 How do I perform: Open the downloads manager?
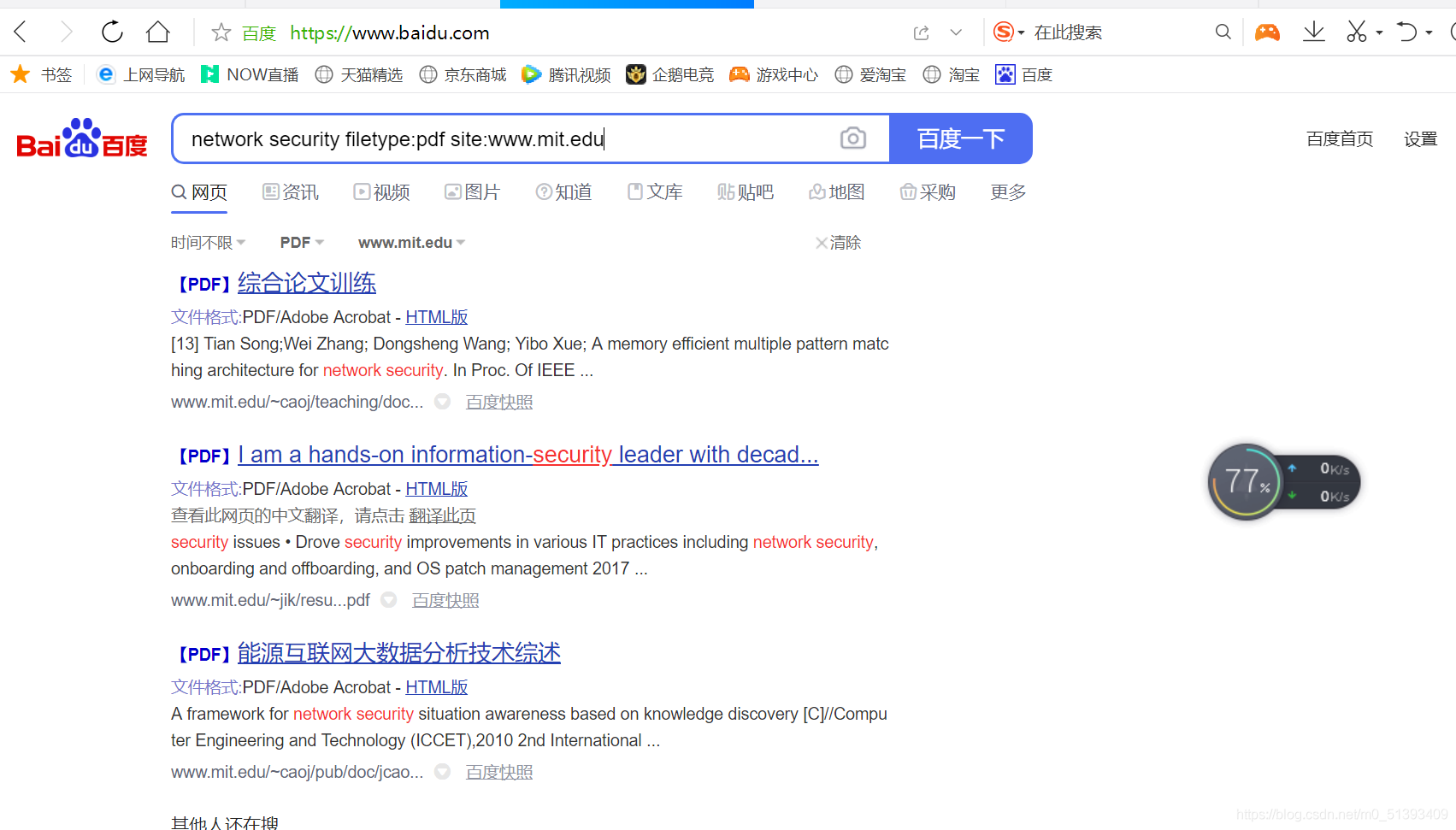click(x=1313, y=32)
